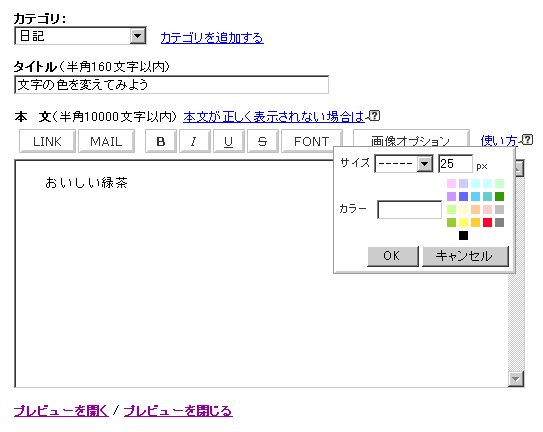Screen dimensions: 543x432
Task: Click the キャンセル button
Action: tap(465, 256)
